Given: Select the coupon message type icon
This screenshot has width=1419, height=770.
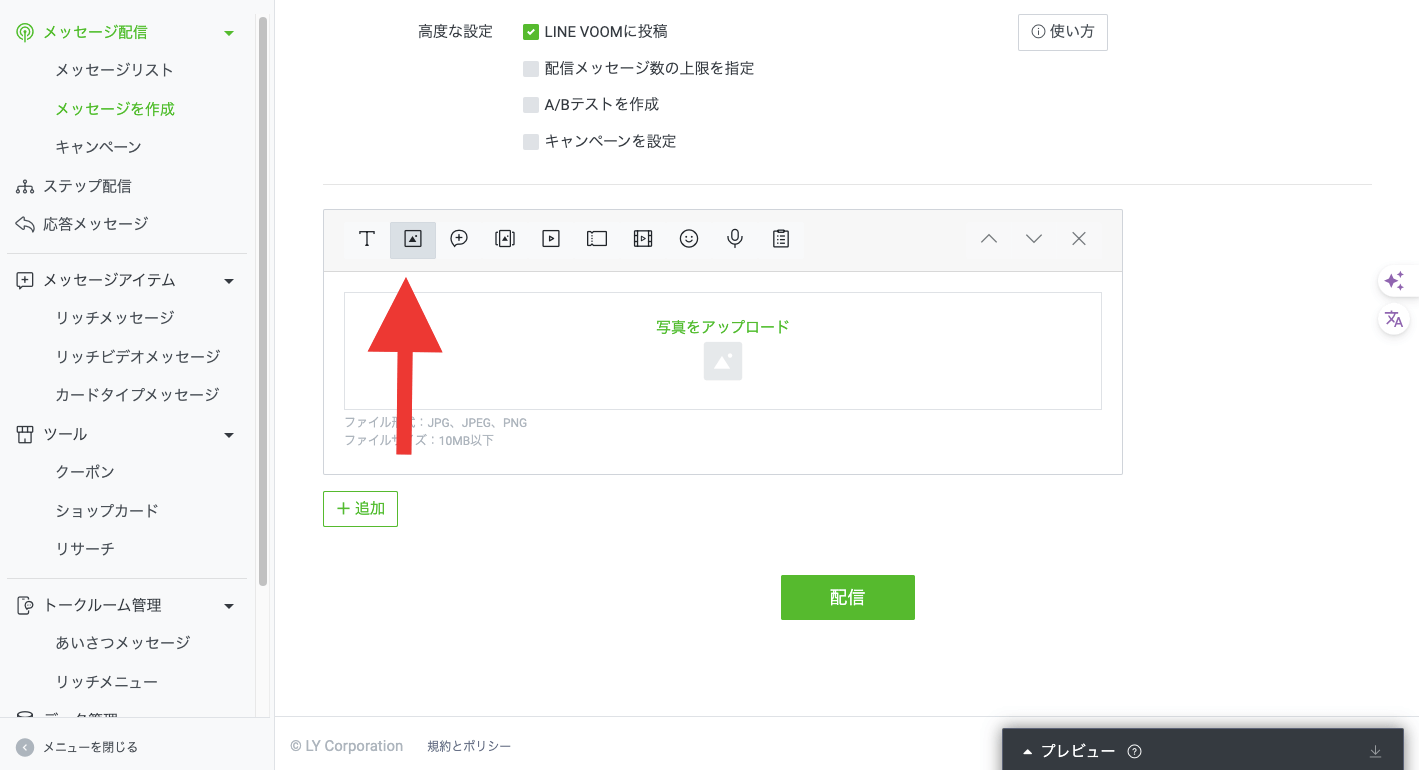Looking at the screenshot, I should coord(597,239).
